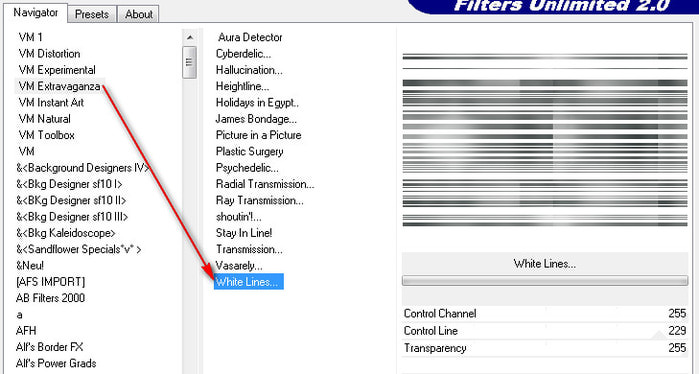Choose James Bondage... filter
The image size is (699, 374).
click(256, 119)
